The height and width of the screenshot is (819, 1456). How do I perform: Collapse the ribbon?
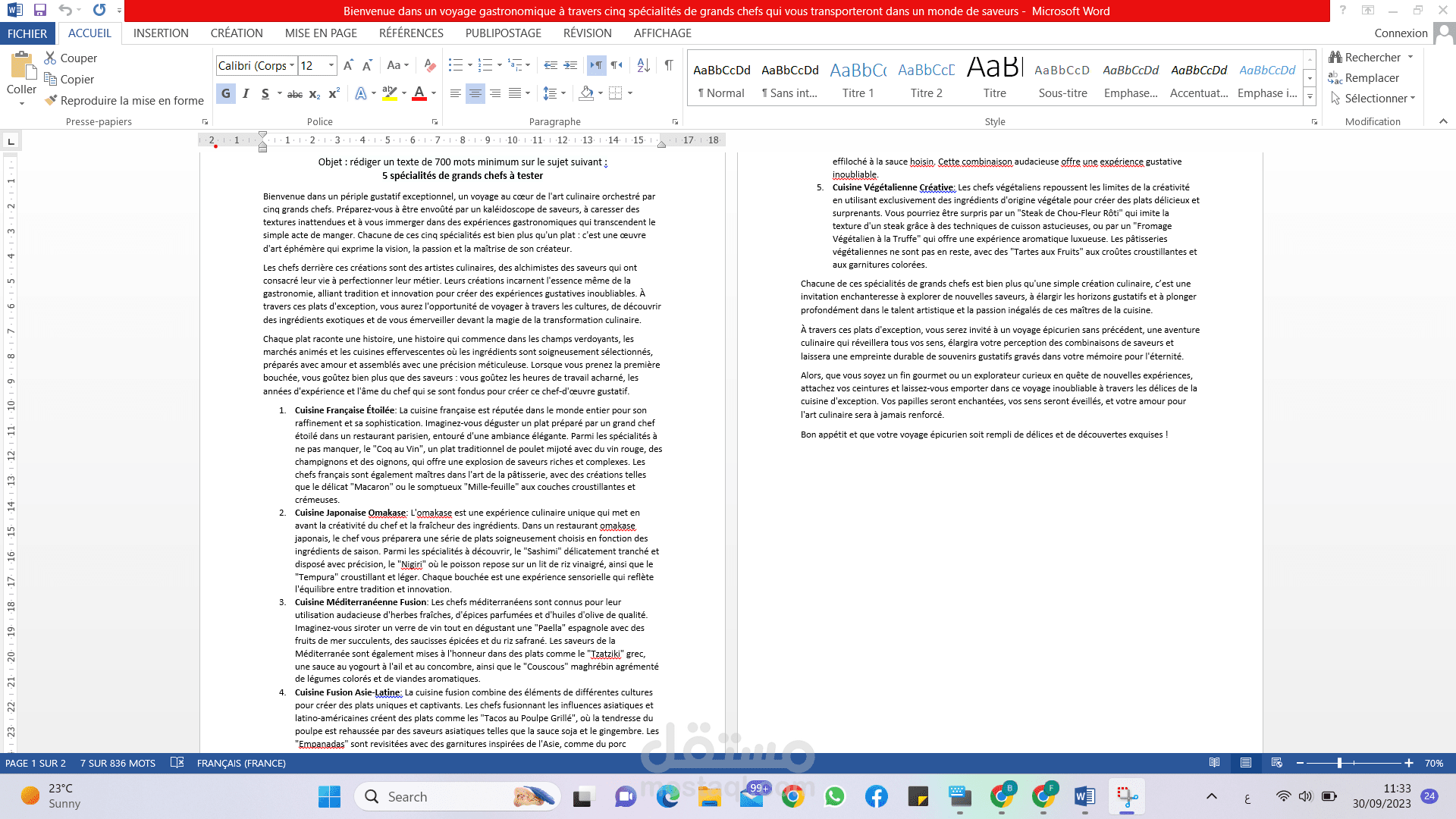tap(1443, 121)
